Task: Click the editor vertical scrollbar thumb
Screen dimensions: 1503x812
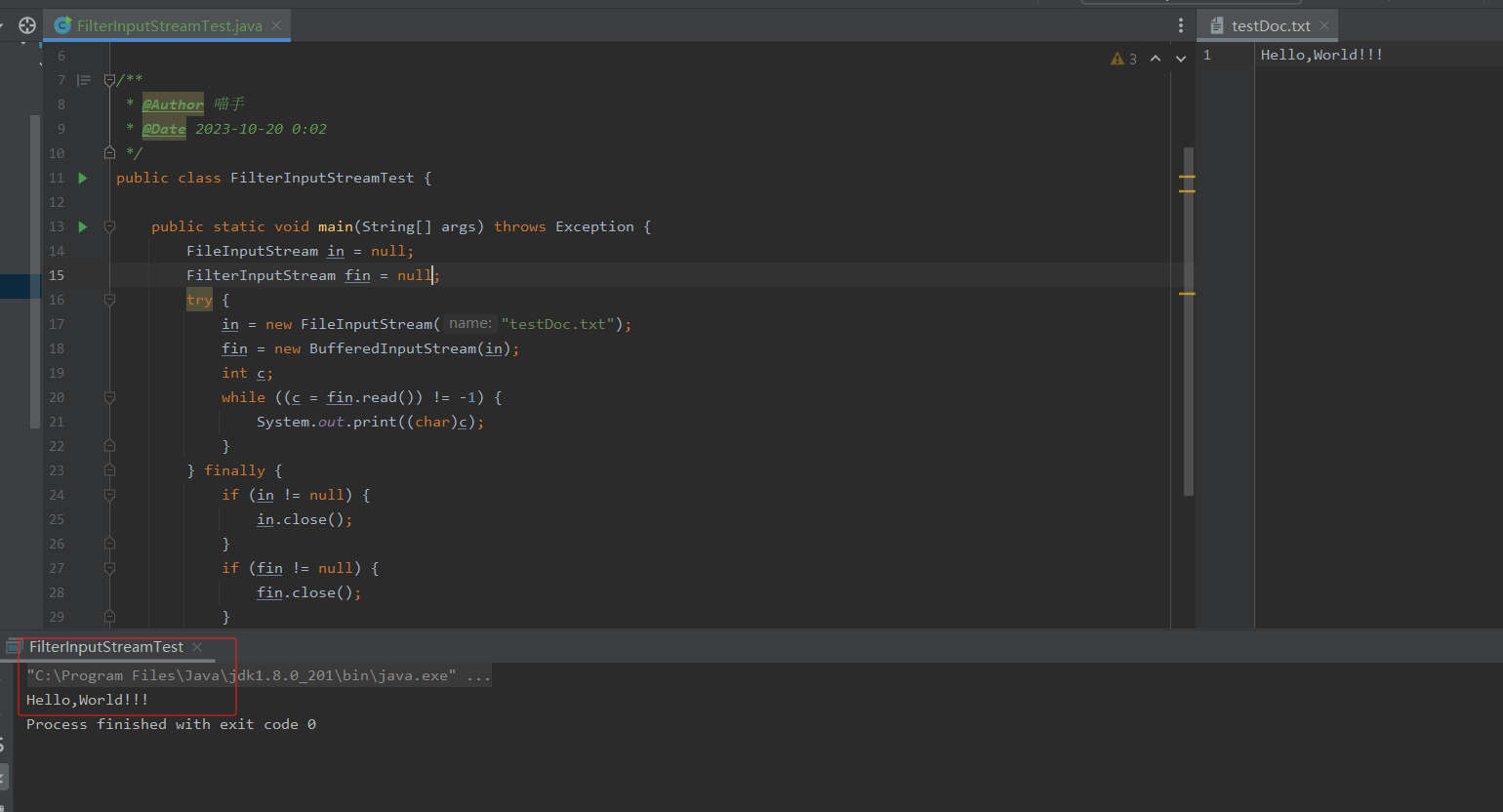Action: tap(1188, 322)
